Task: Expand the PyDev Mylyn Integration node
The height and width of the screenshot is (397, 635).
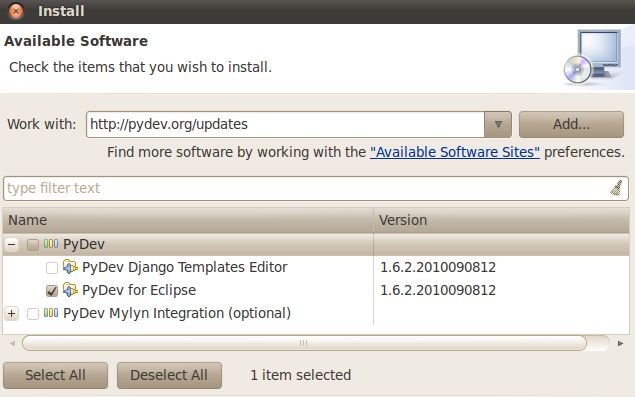Action: pos(12,314)
